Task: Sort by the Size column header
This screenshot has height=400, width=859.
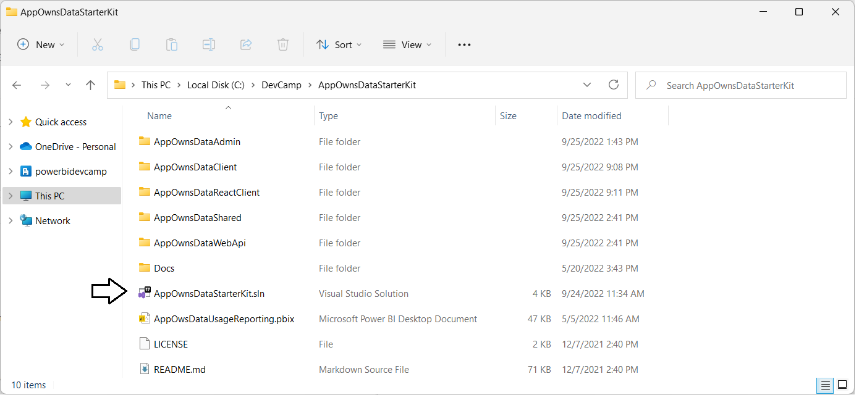Action: click(508, 116)
